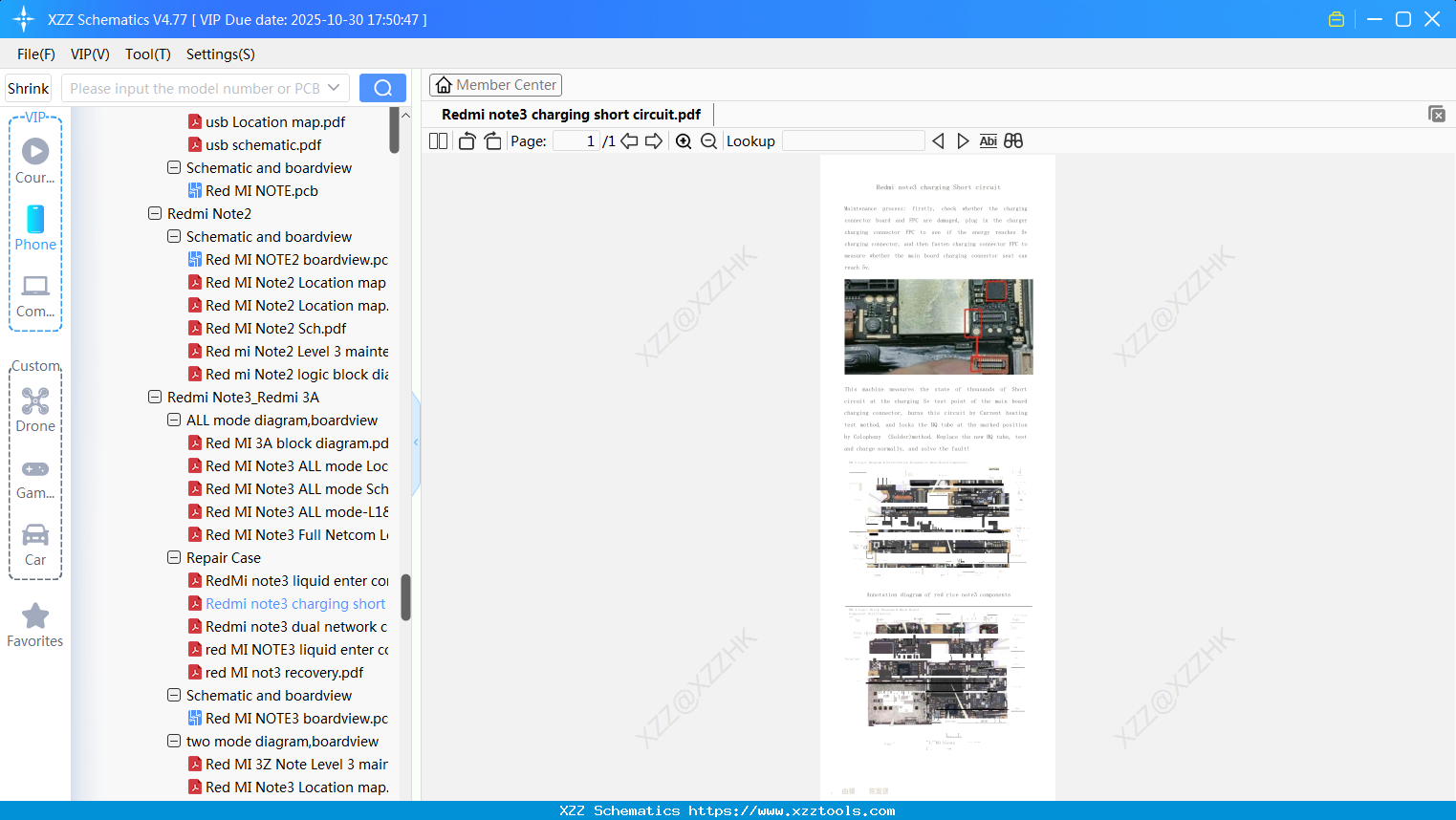The image size is (1456, 820).
Task: Open Red MI Note3 Full Netcom file
Action: click(x=288, y=535)
